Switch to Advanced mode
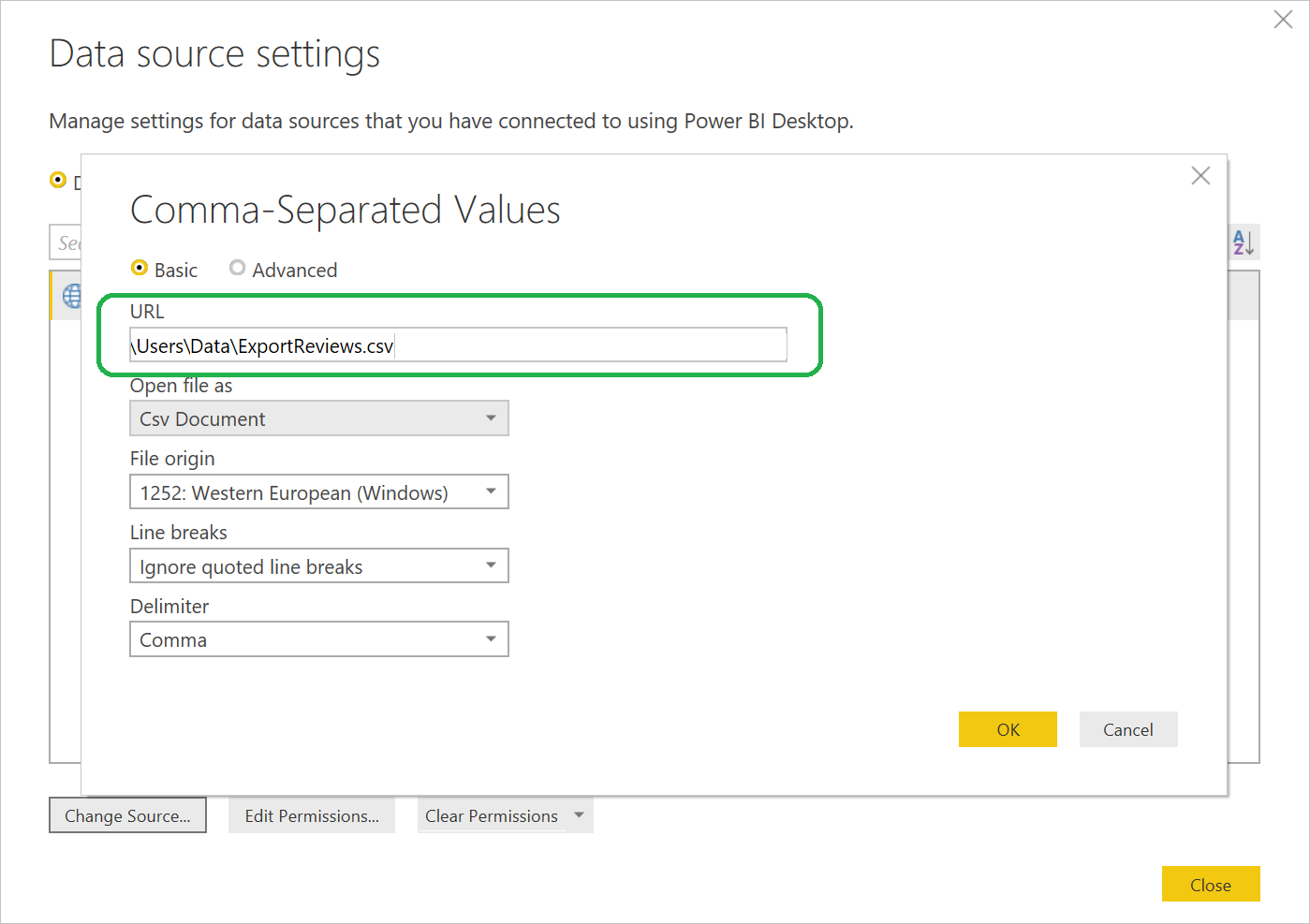Screen dimensions: 1310x924 pyautogui.click(x=238, y=269)
